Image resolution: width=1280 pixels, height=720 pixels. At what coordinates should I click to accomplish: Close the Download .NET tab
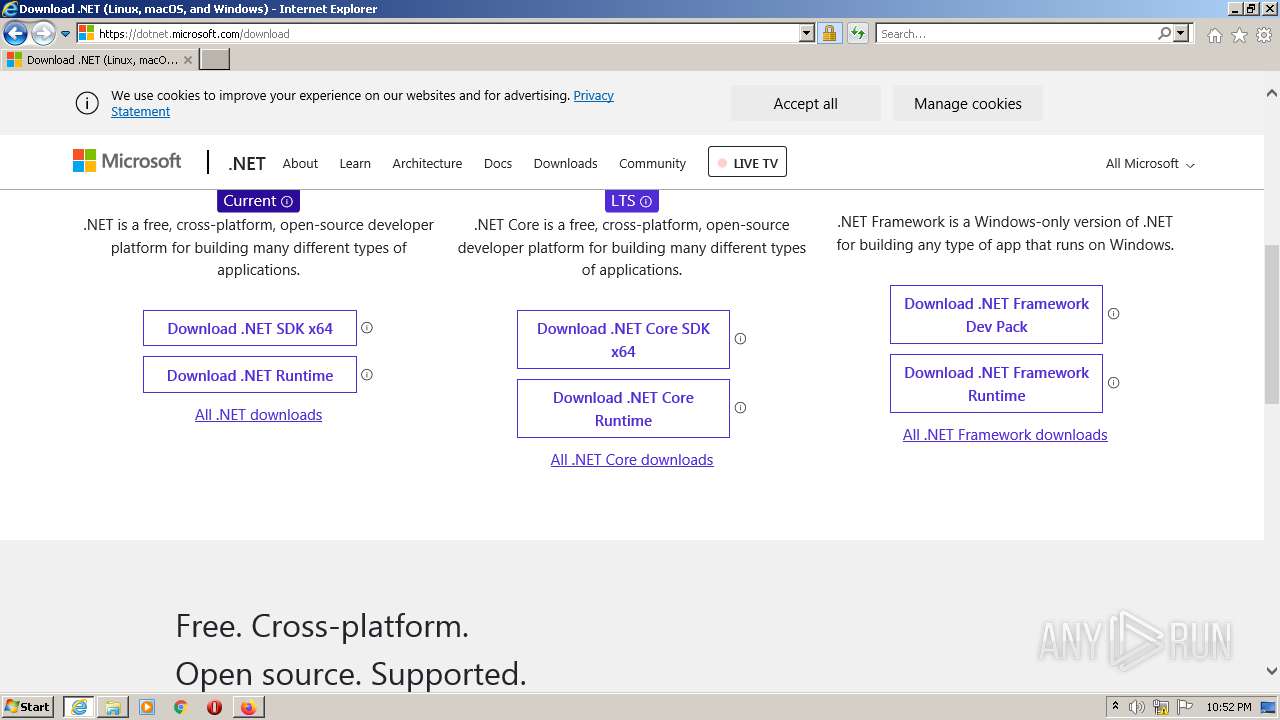[x=187, y=60]
